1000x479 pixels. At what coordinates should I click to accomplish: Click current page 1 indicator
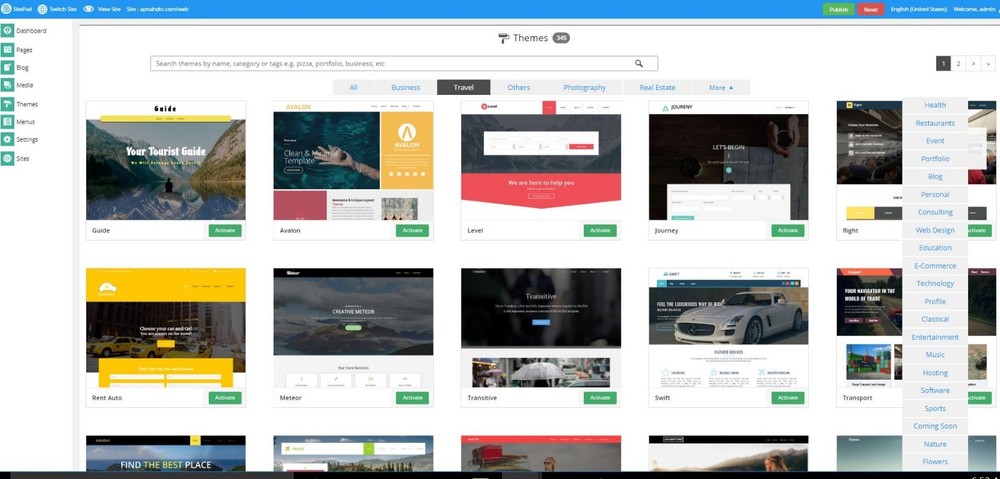pos(943,63)
